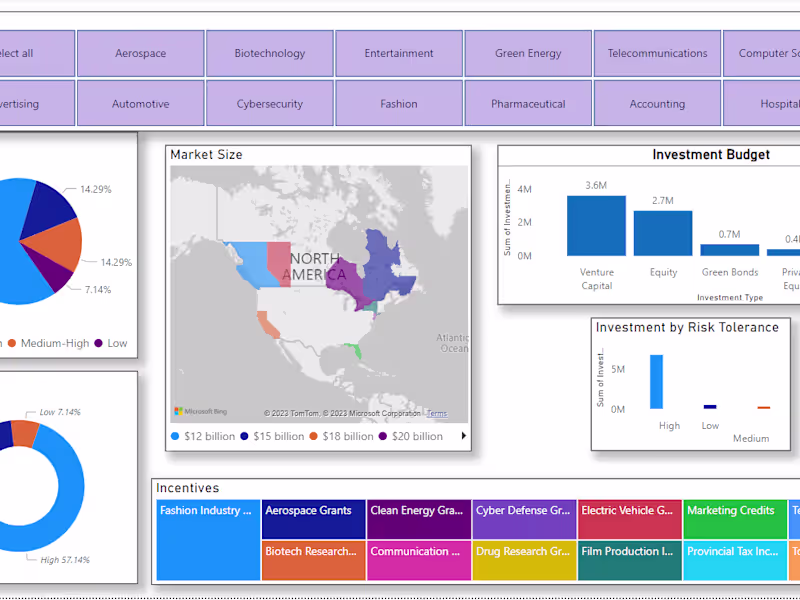The image size is (800, 600).
Task: Select the Green Bonds bar showing 0.7M
Action: tap(730, 250)
